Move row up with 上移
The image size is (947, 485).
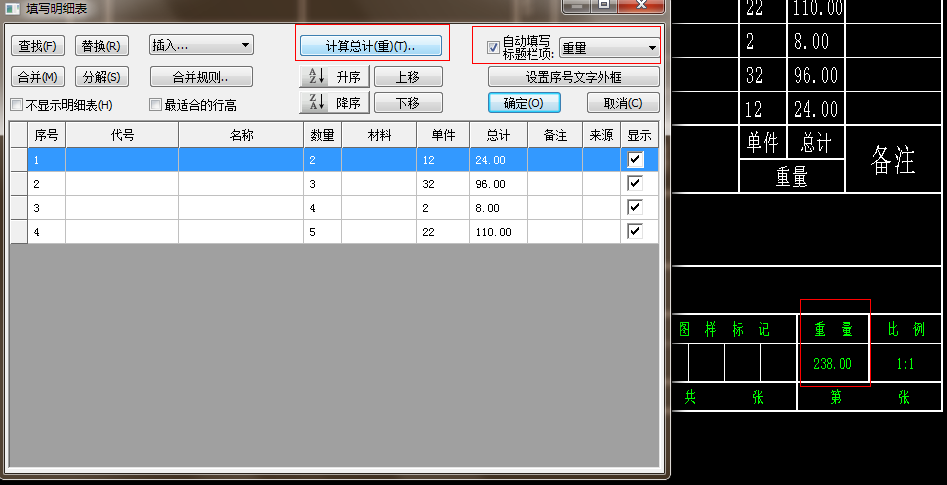(408, 77)
